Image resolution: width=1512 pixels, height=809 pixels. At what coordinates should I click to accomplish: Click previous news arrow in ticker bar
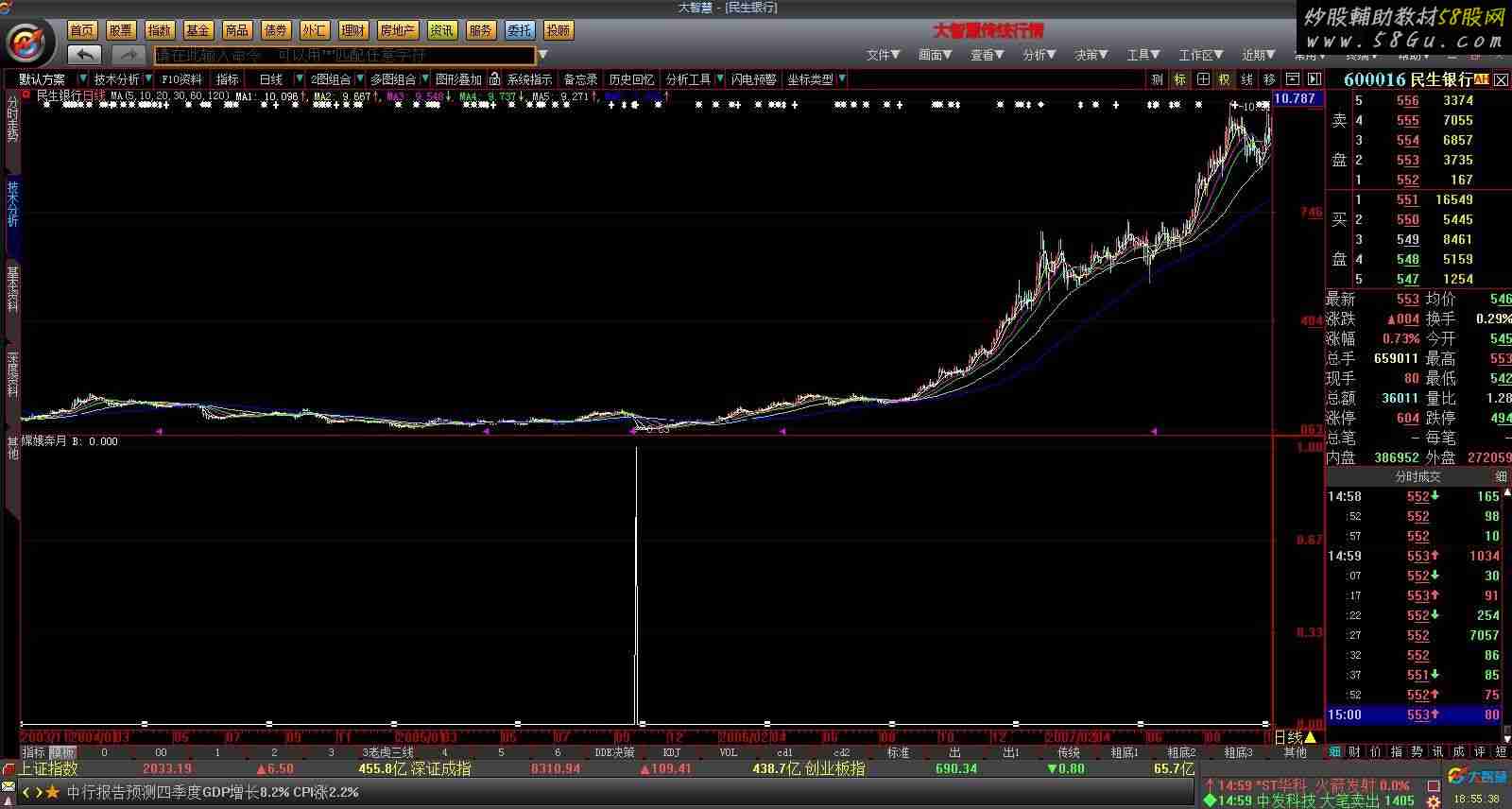pos(26,792)
